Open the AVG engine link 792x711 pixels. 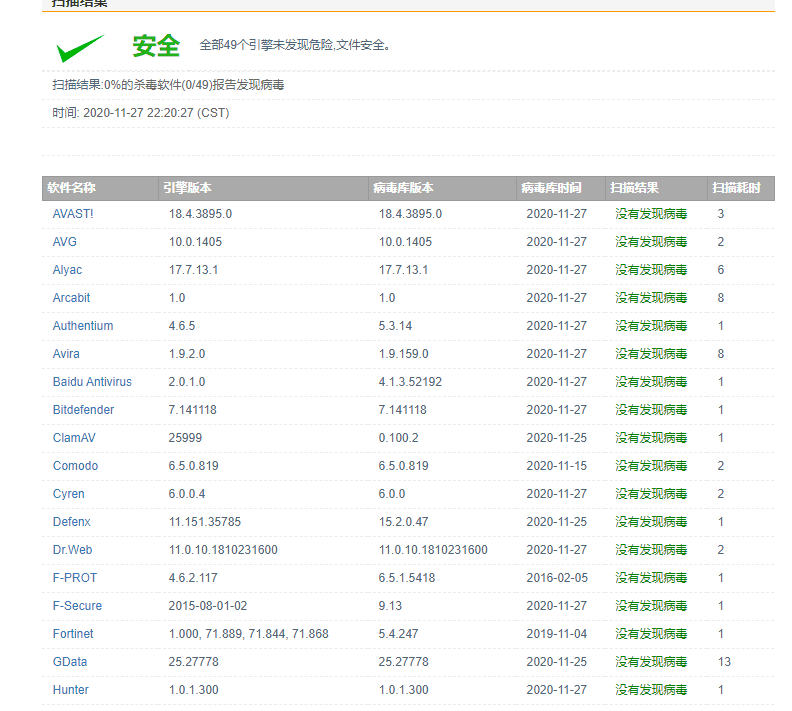point(65,242)
